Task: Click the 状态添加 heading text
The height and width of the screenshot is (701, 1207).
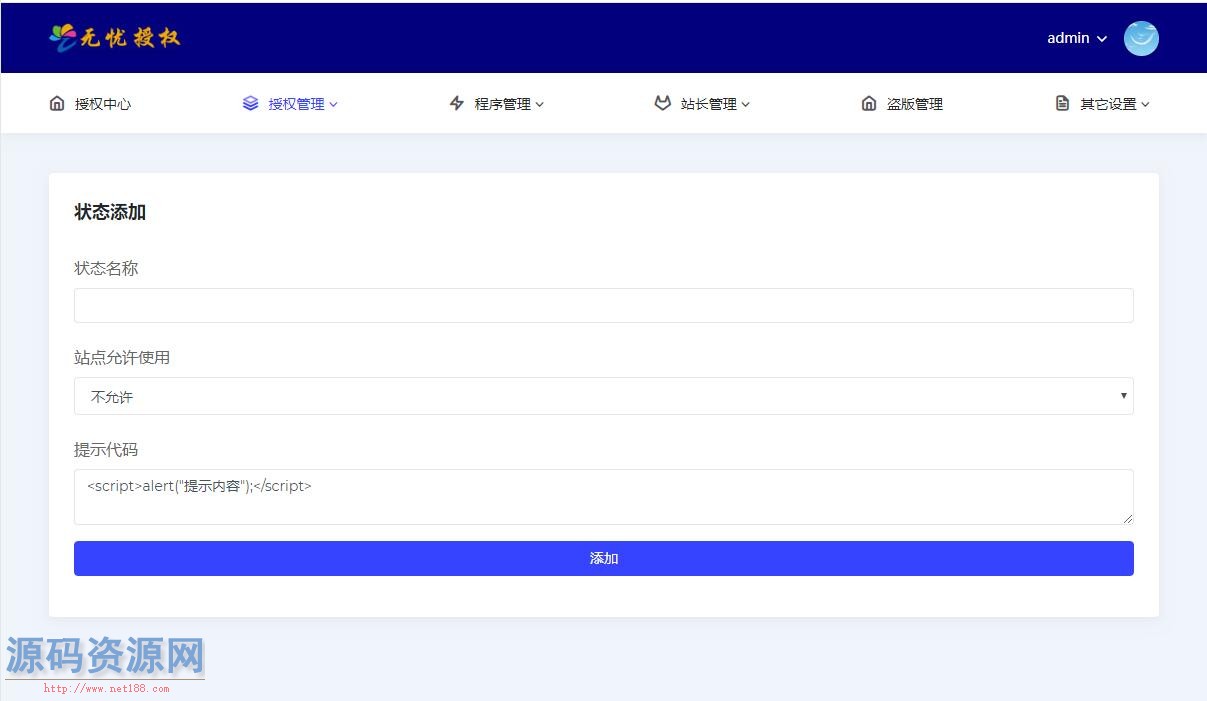Action: (110, 212)
